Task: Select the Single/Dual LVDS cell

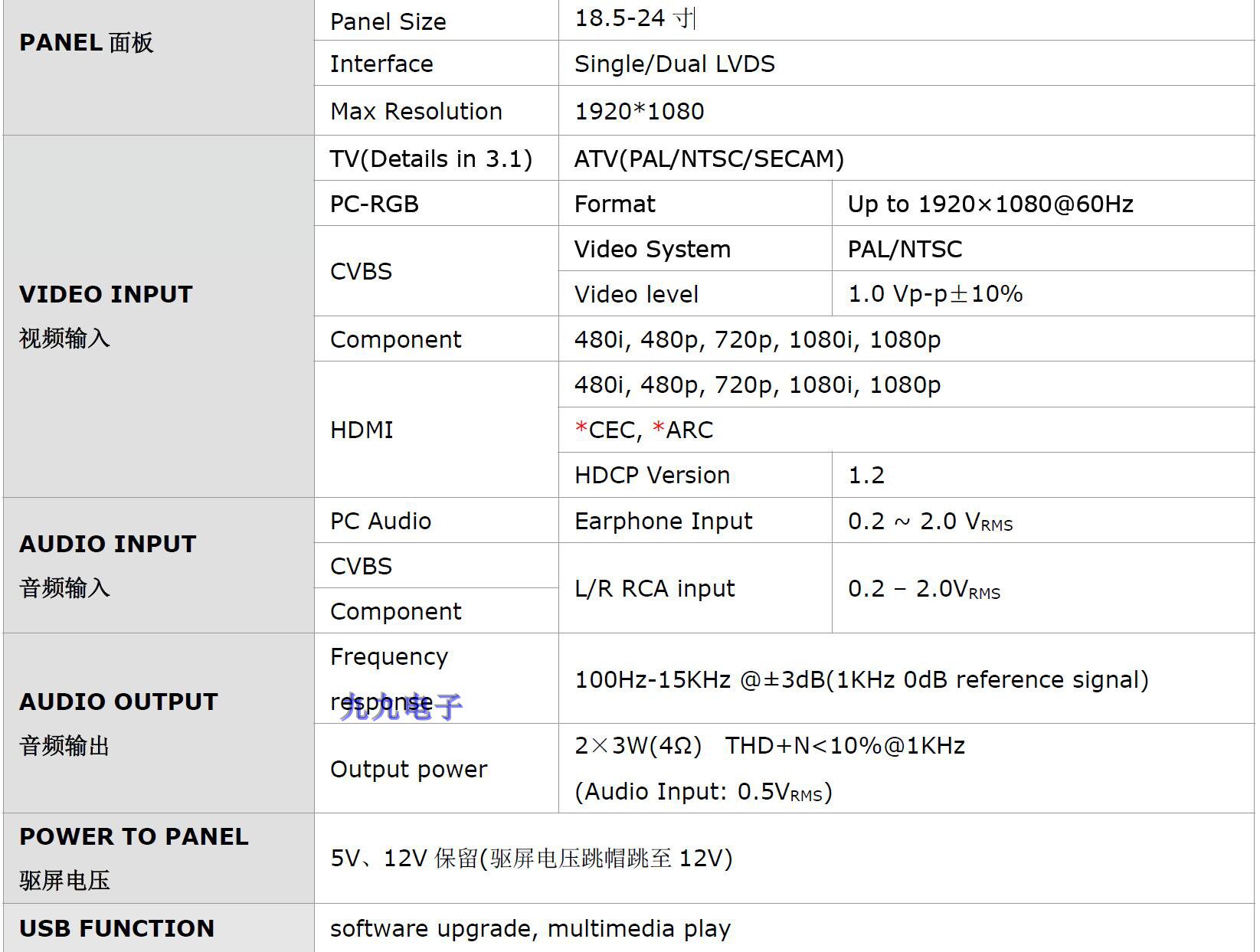Action: [674, 64]
